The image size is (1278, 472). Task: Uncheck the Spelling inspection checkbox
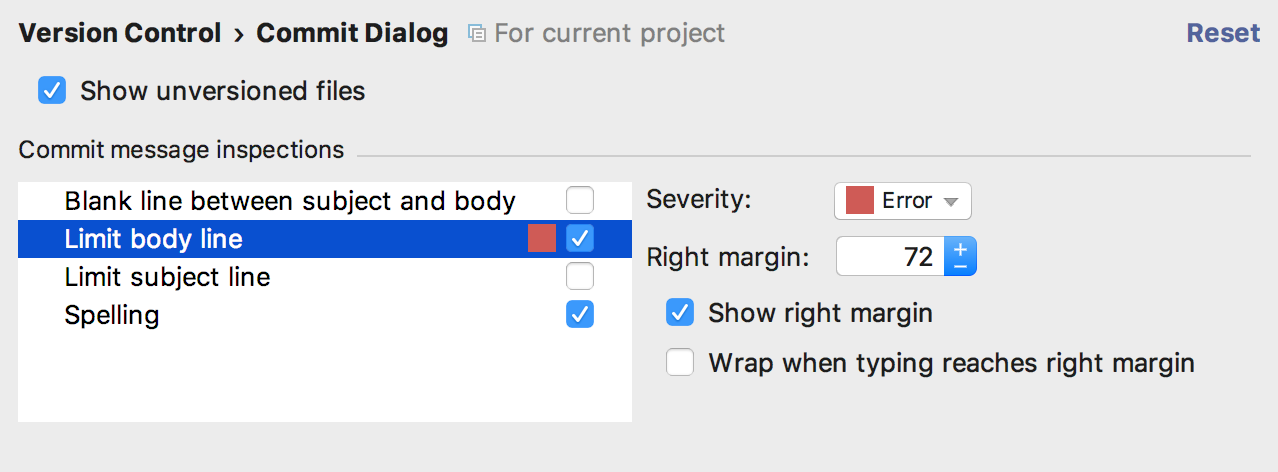tap(580, 314)
